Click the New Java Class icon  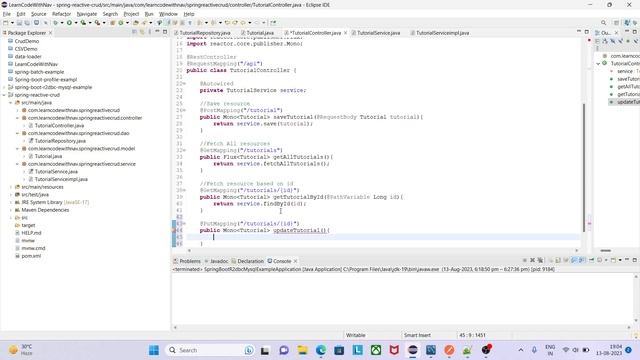(121, 23)
